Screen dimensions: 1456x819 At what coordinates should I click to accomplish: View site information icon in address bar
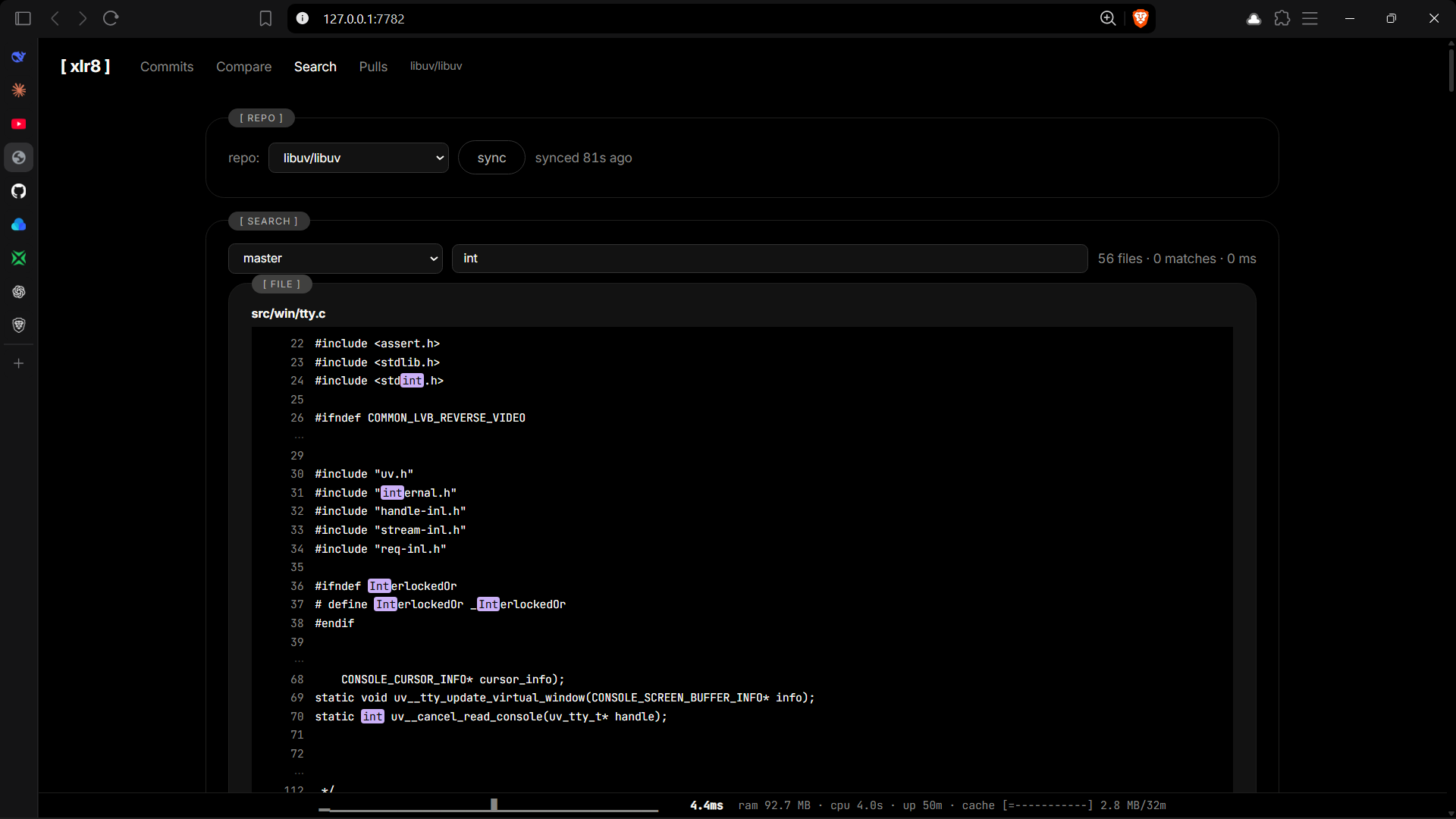tap(303, 18)
